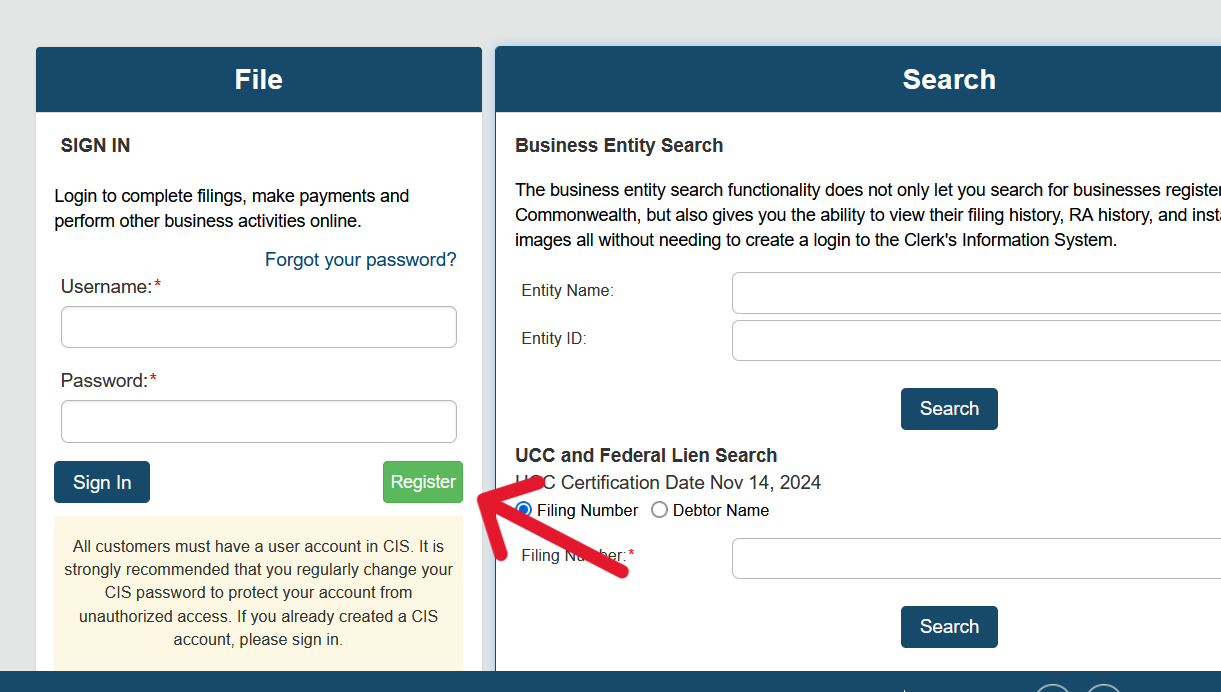Click the File panel header
1221x692 pixels.
pyautogui.click(x=259, y=79)
